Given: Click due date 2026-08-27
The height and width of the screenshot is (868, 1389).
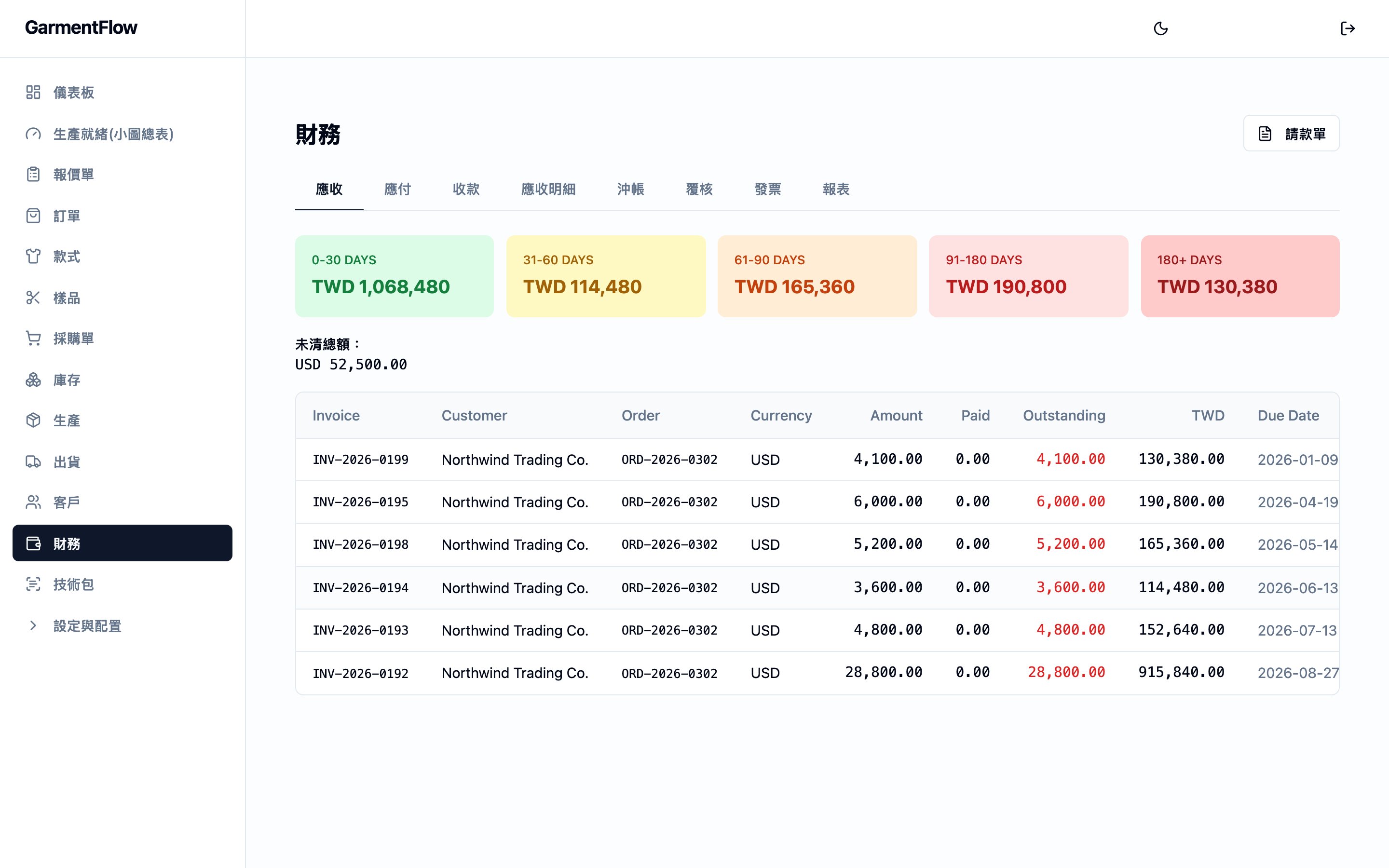Looking at the screenshot, I should click(x=1298, y=673).
